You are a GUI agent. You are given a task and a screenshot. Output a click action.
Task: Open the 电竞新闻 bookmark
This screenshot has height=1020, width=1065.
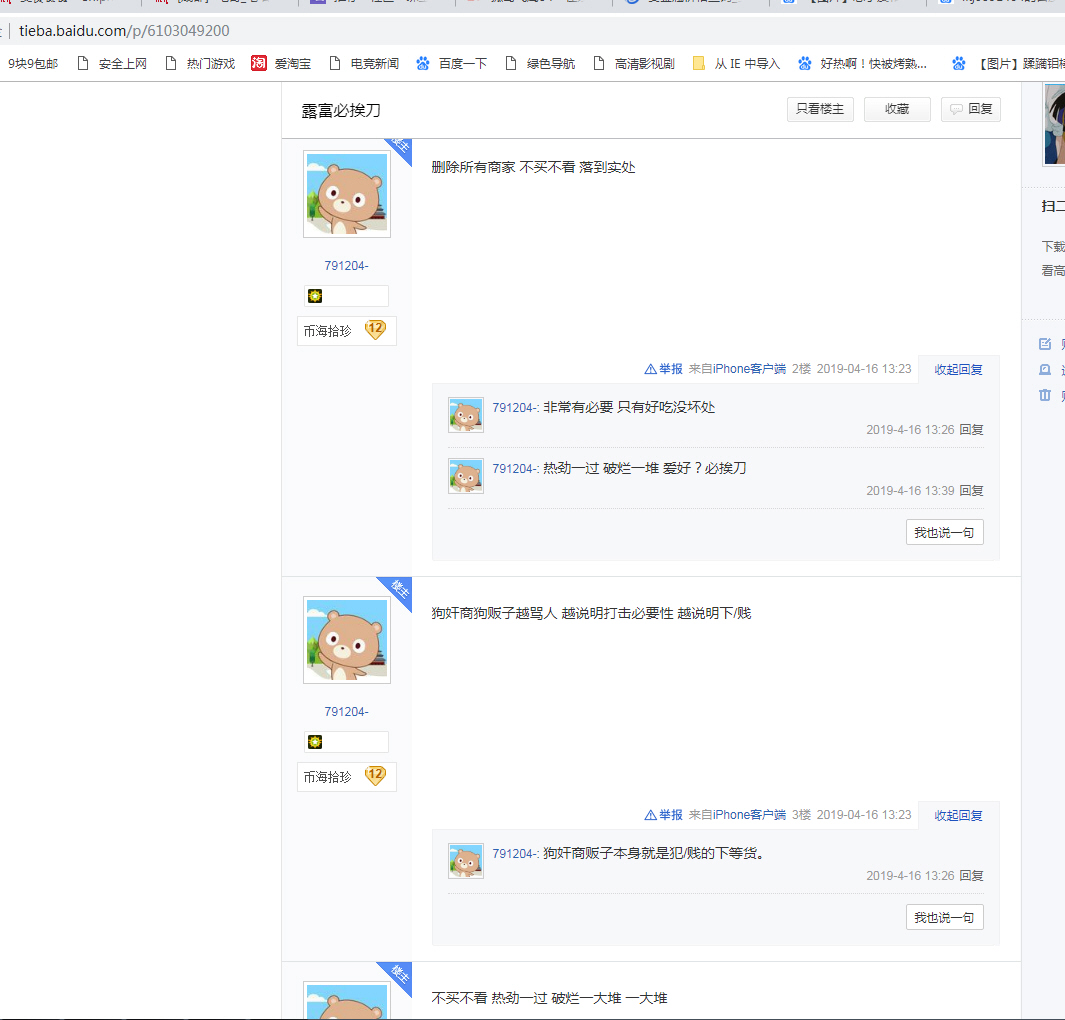(x=364, y=64)
